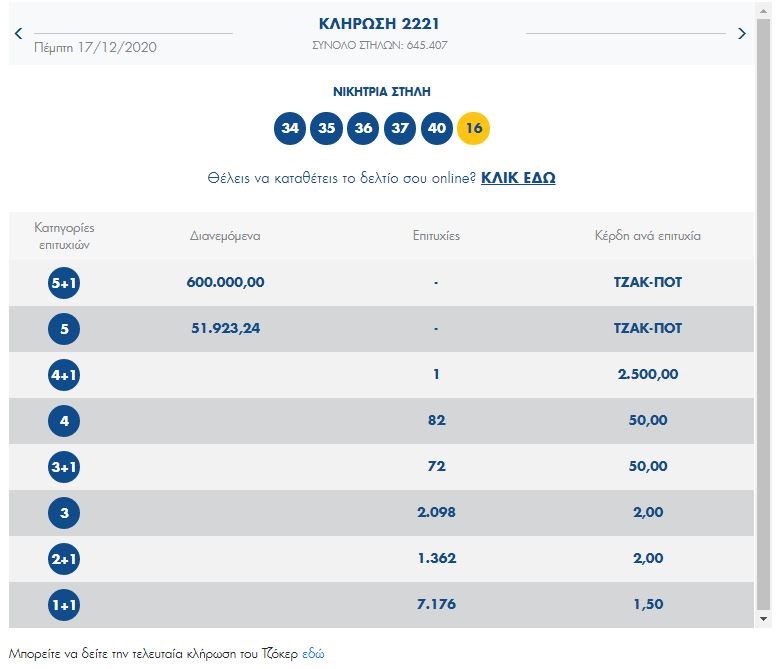779x669 pixels.
Task: Go to previous draw with left arrow
Action: click(18, 34)
